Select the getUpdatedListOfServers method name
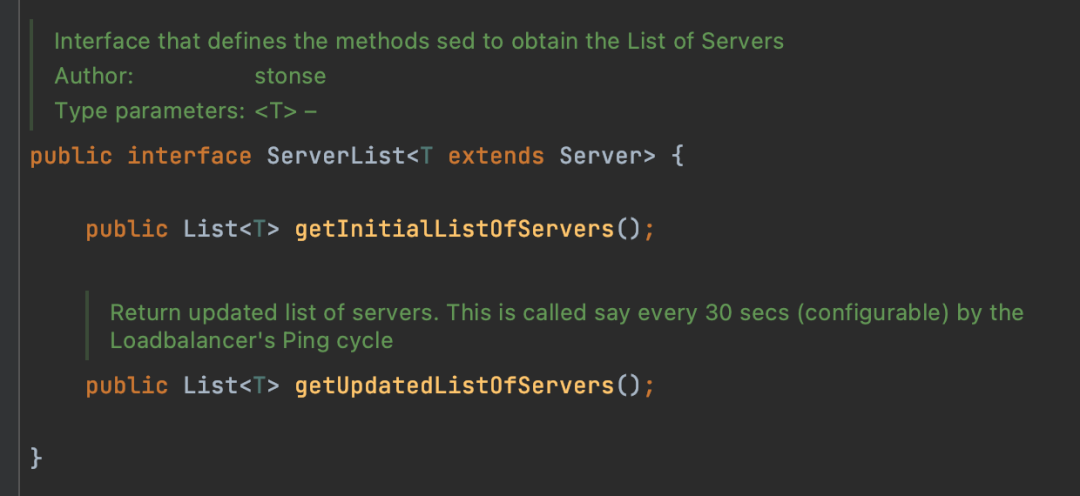This screenshot has height=496, width=1080. click(x=455, y=386)
